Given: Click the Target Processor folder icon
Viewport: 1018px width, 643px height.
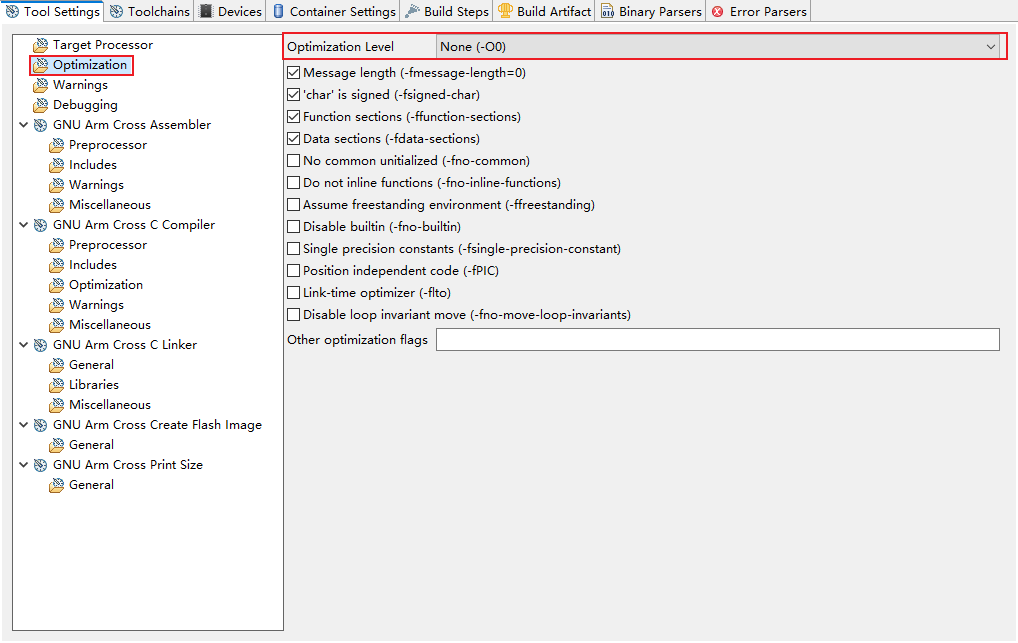Looking at the screenshot, I should click(x=40, y=45).
